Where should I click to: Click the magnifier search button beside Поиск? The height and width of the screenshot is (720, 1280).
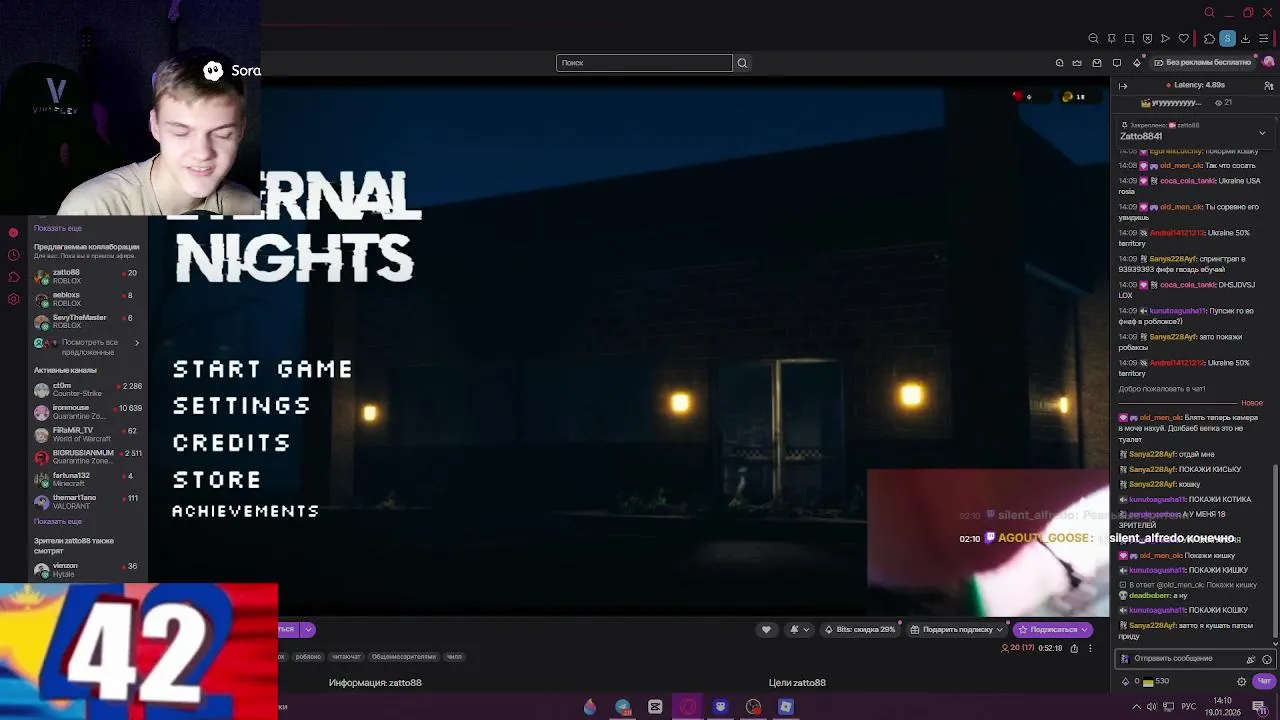coord(742,63)
